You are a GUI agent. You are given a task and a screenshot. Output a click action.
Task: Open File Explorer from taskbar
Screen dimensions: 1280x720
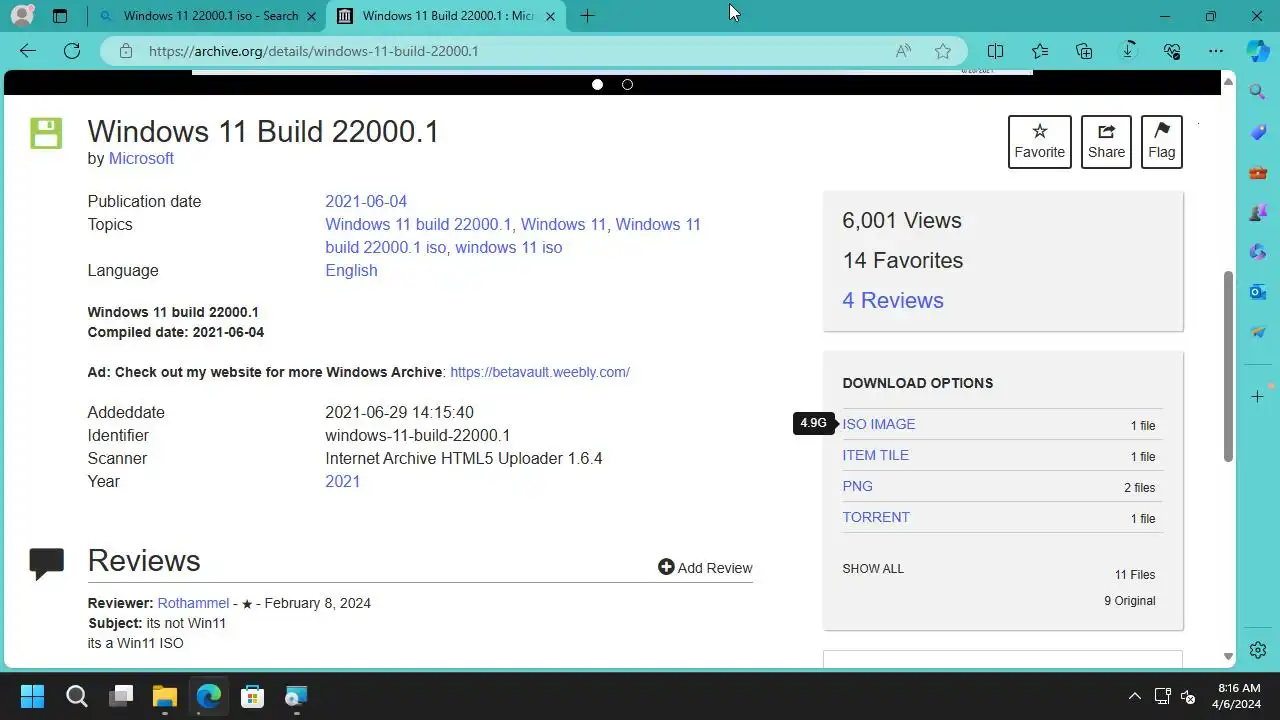pos(165,696)
